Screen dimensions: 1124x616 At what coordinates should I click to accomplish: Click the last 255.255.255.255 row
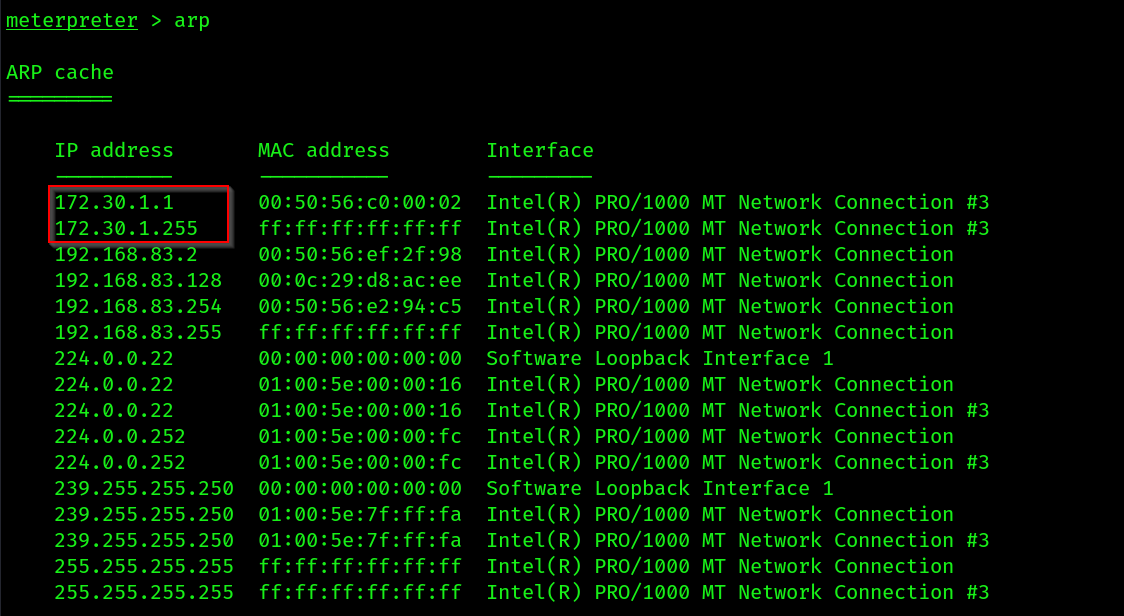click(522, 592)
